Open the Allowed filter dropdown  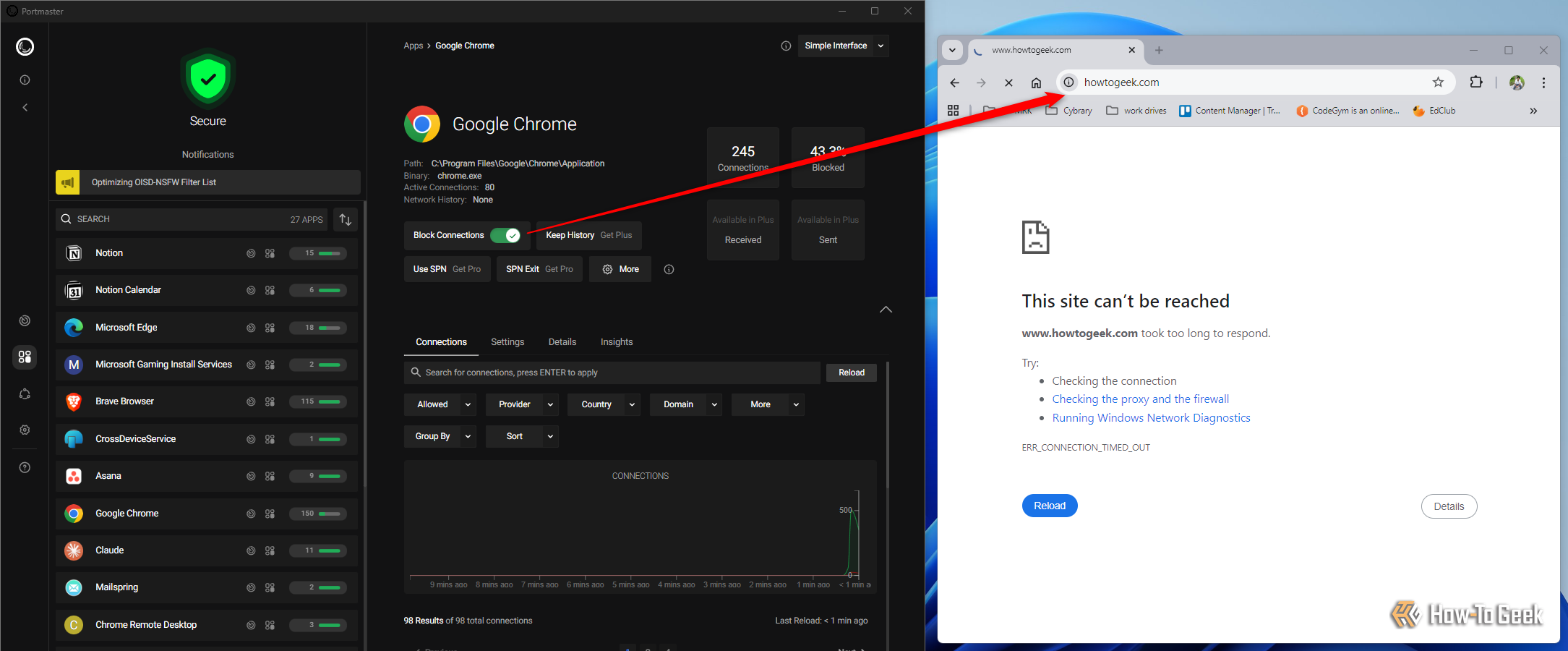(440, 404)
